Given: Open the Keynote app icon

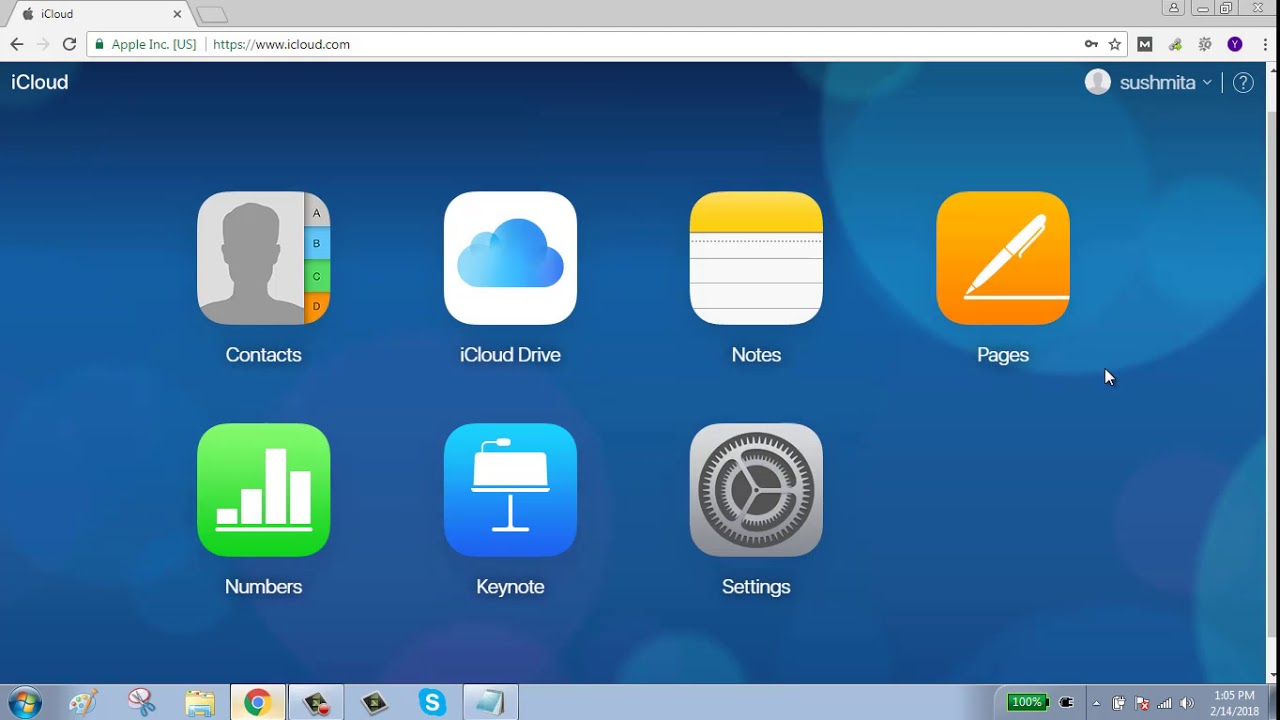Looking at the screenshot, I should click(x=510, y=490).
